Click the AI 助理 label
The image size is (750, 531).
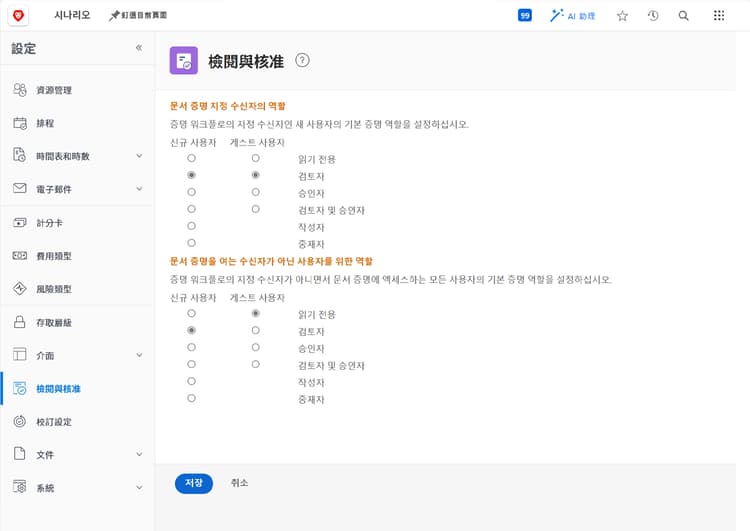581,16
